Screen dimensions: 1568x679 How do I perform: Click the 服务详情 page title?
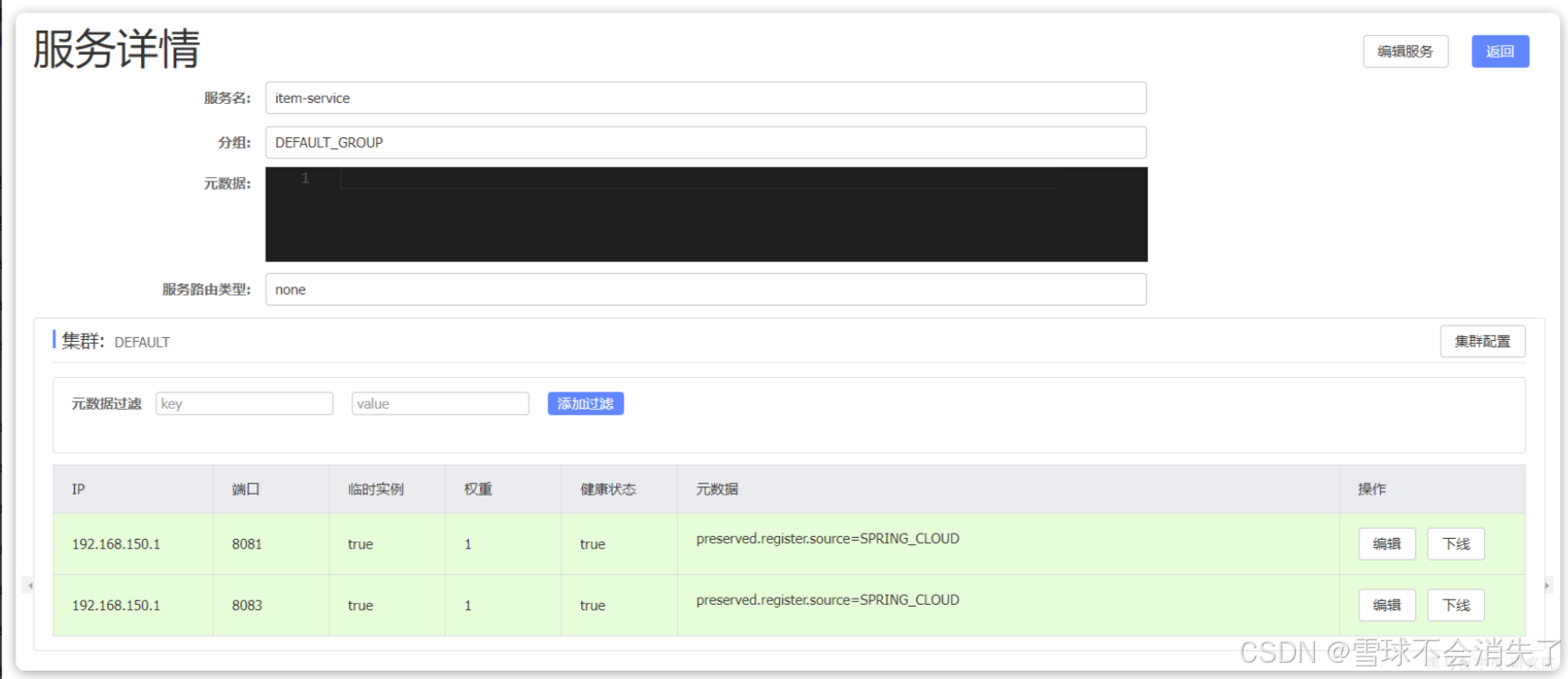tap(117, 49)
